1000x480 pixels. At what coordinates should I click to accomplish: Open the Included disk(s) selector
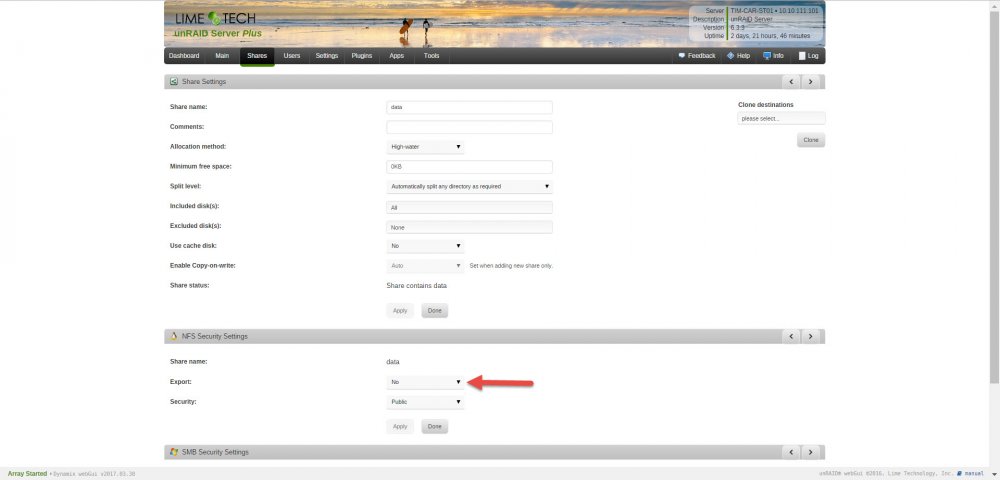pos(469,207)
